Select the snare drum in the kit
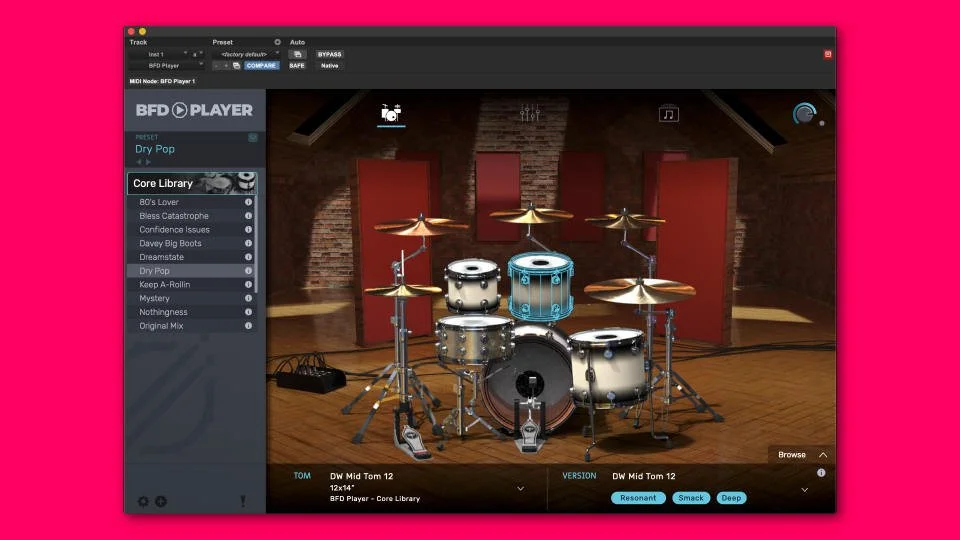The height and width of the screenshot is (540, 960). 474,339
